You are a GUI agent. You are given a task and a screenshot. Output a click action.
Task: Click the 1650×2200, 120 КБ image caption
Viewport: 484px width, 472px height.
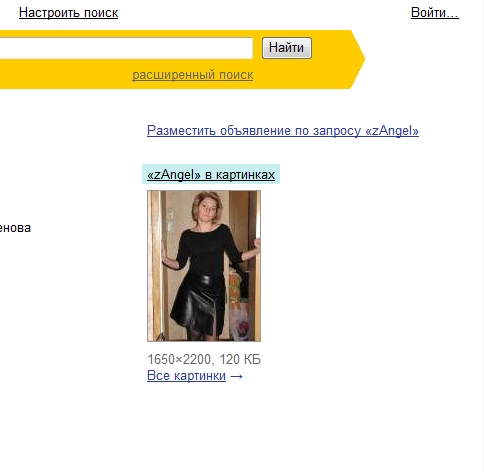[x=204, y=359]
